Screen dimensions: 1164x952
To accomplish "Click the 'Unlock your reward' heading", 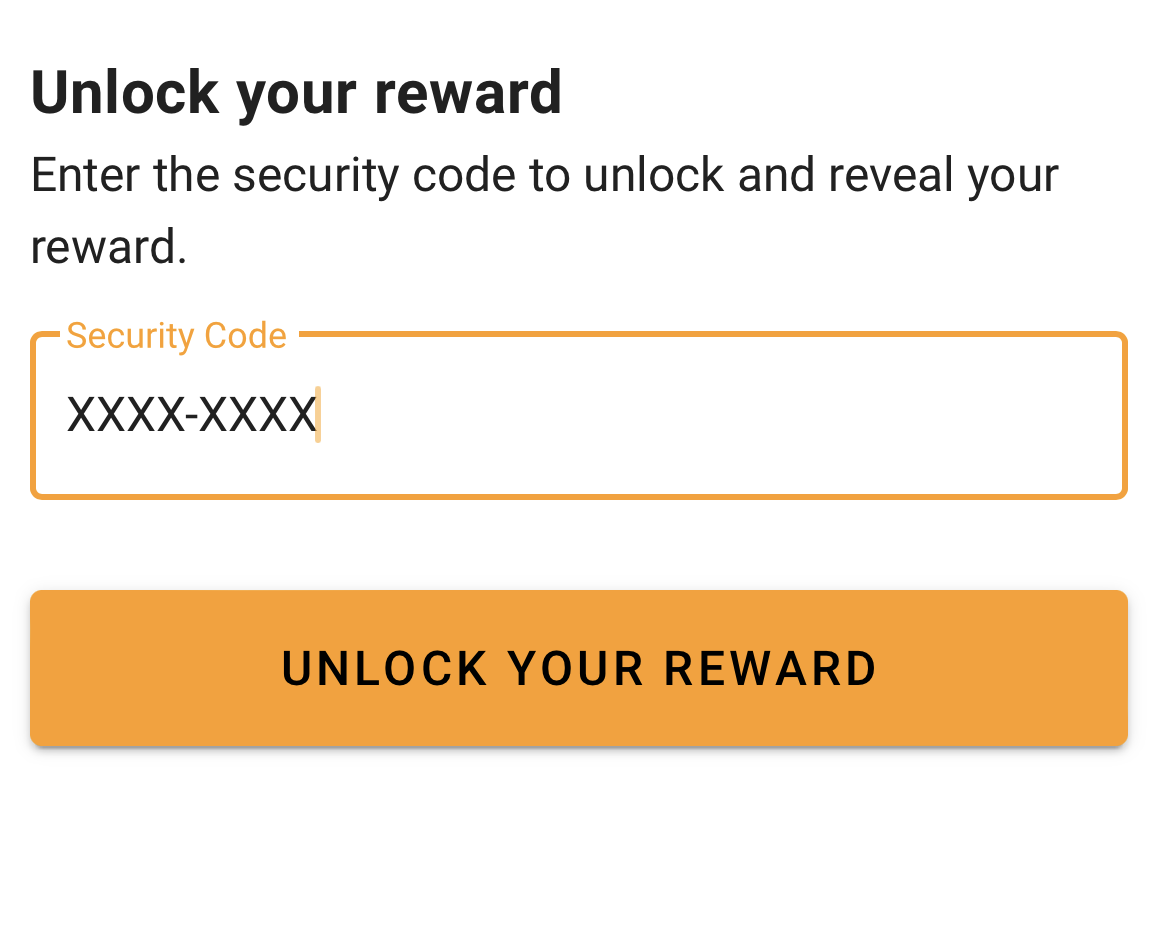I will pyautogui.click(x=296, y=90).
